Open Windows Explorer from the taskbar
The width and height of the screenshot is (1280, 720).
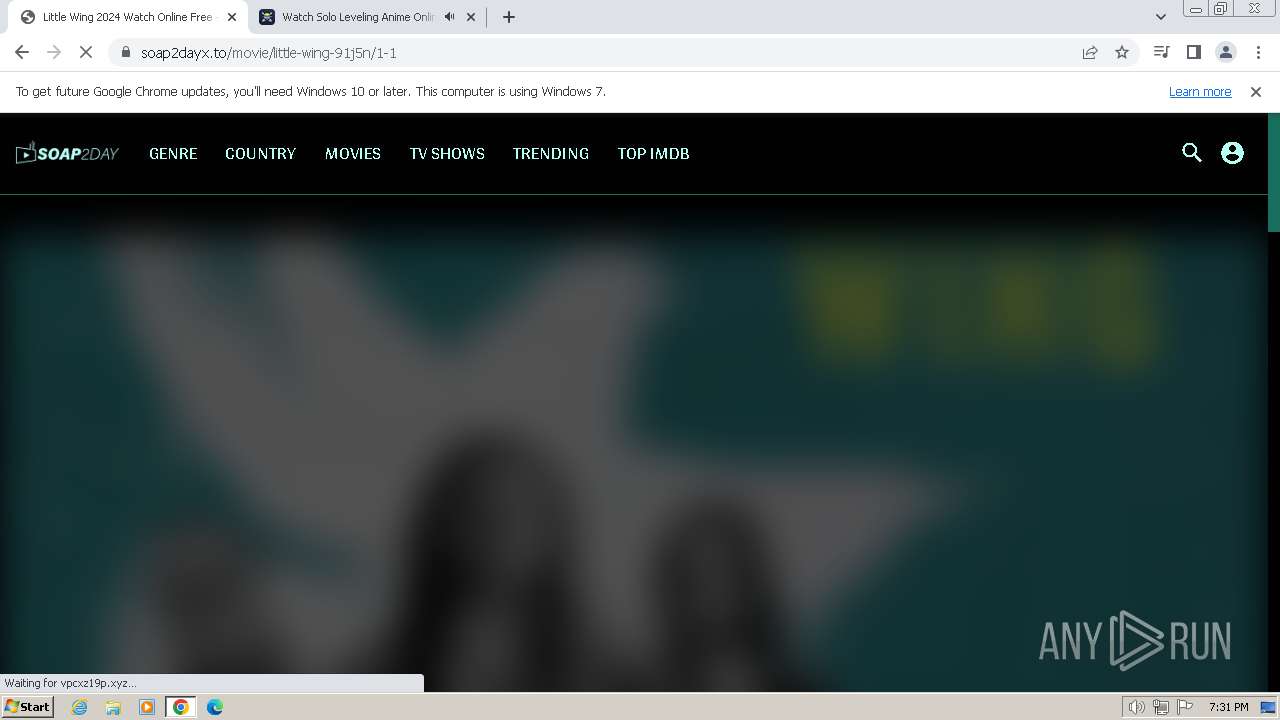tap(113, 707)
